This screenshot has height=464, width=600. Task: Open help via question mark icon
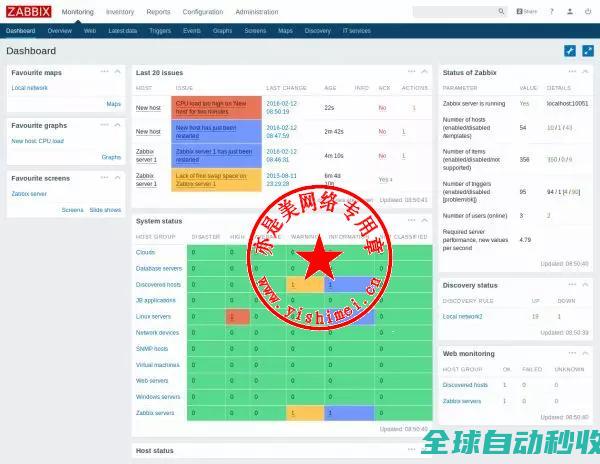point(551,12)
